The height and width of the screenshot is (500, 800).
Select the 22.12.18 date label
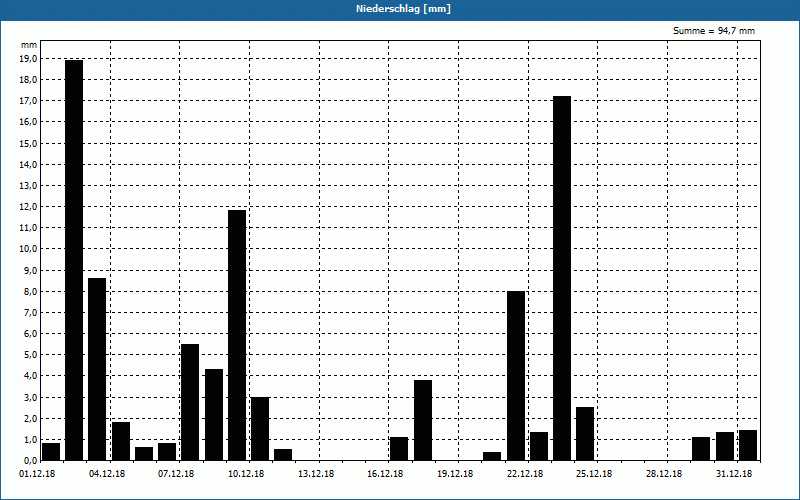point(525,474)
